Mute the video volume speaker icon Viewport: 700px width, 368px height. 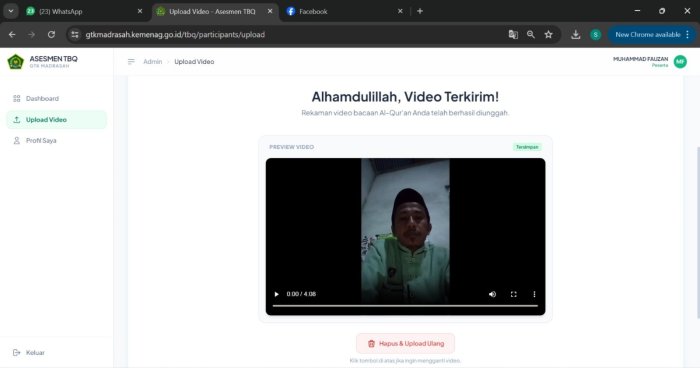coord(492,294)
